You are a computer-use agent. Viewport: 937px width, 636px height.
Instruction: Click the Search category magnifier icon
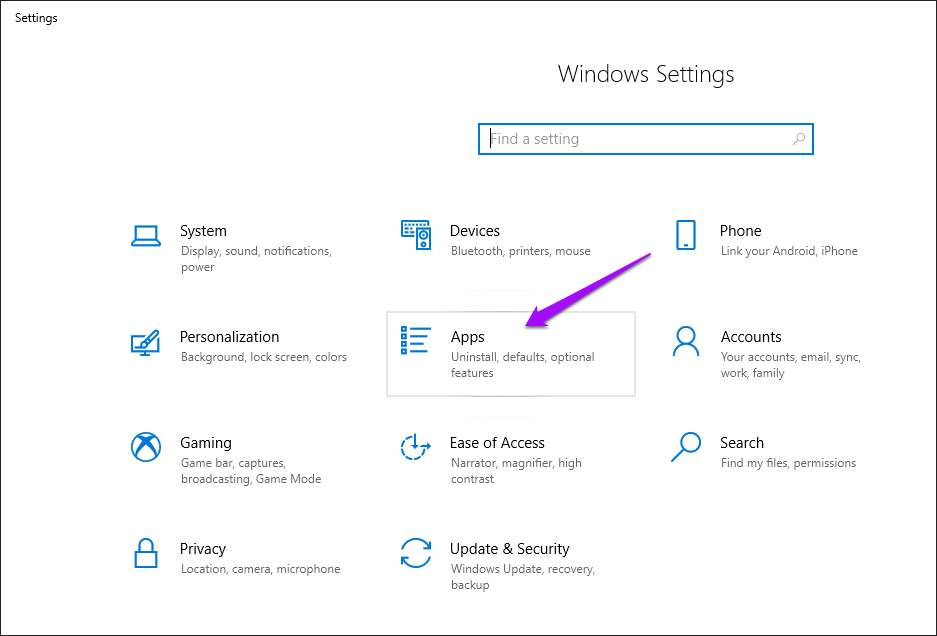686,446
